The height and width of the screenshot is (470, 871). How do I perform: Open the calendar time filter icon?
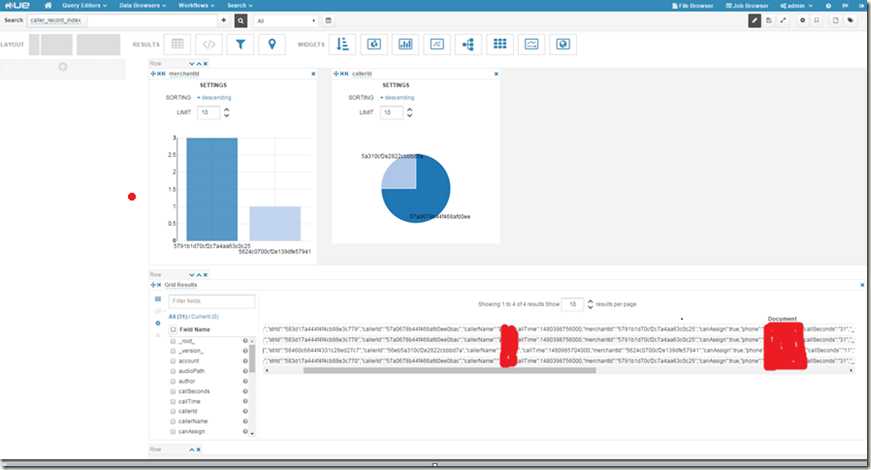tap(328, 21)
